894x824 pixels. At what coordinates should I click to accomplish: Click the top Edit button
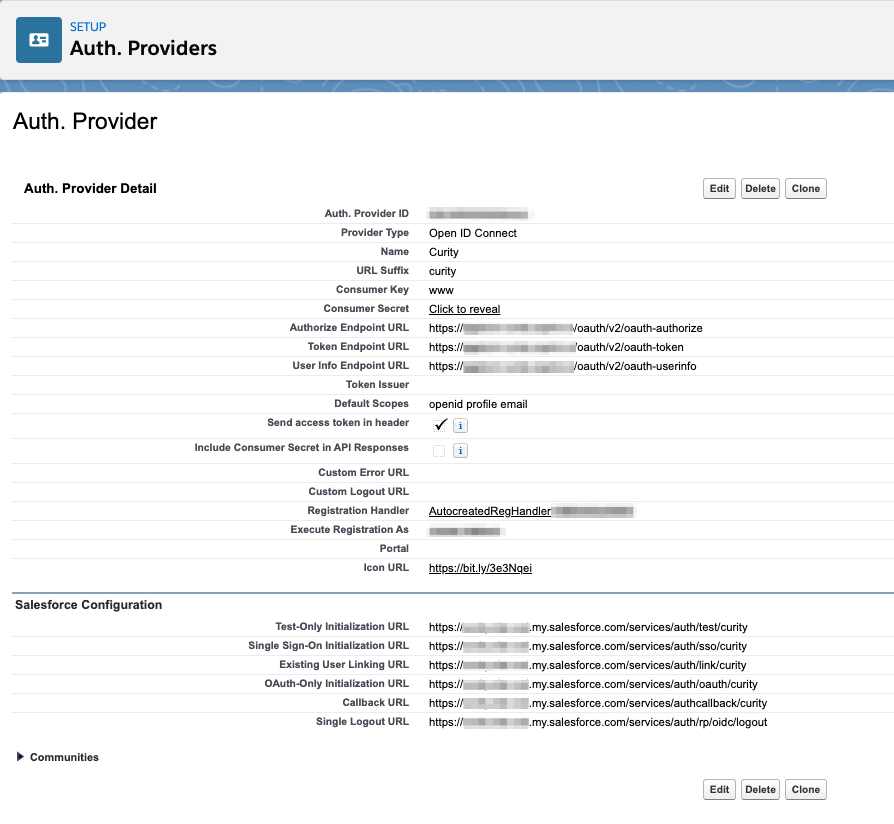coord(718,188)
